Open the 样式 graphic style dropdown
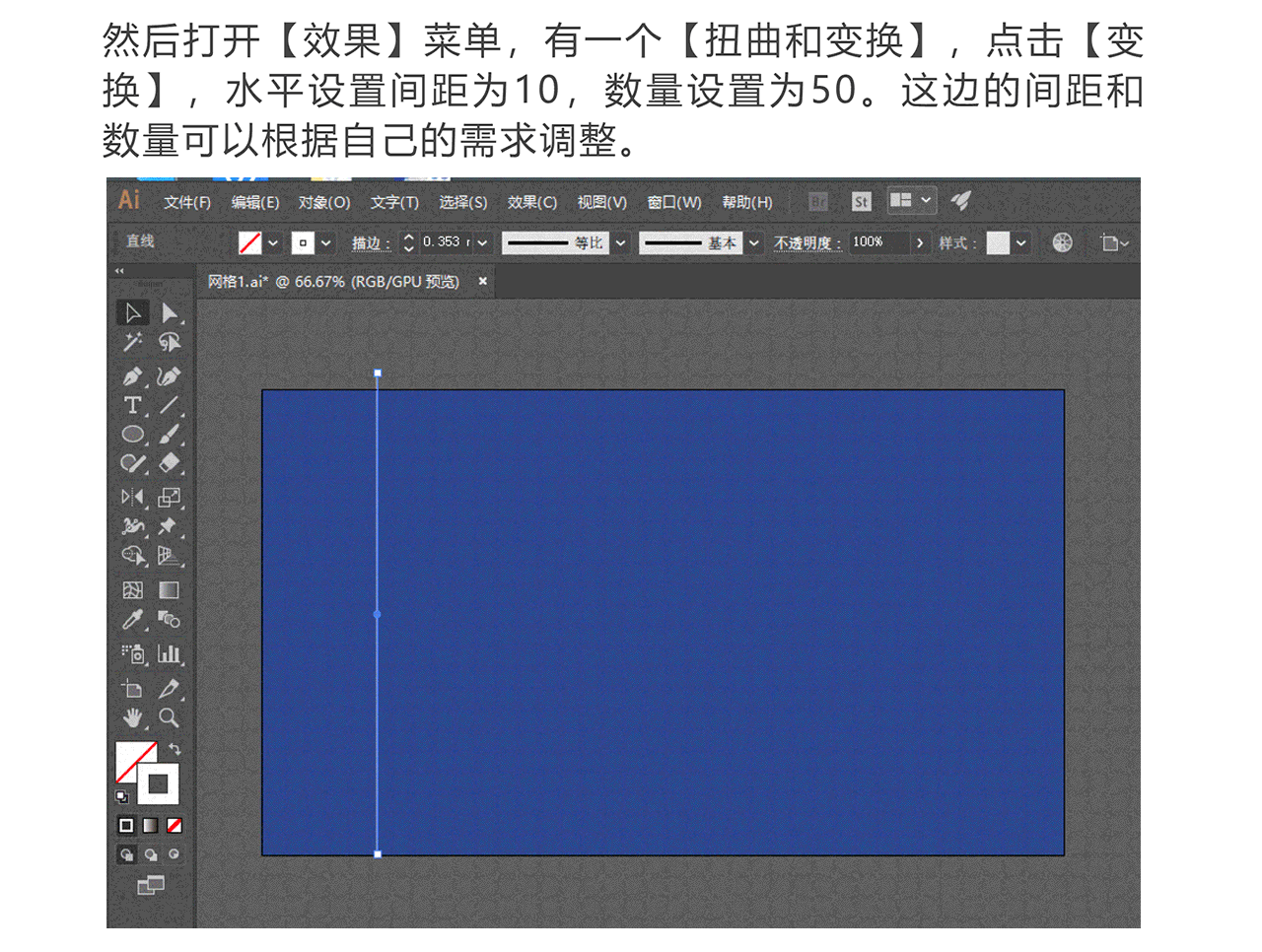 pos(1021,242)
